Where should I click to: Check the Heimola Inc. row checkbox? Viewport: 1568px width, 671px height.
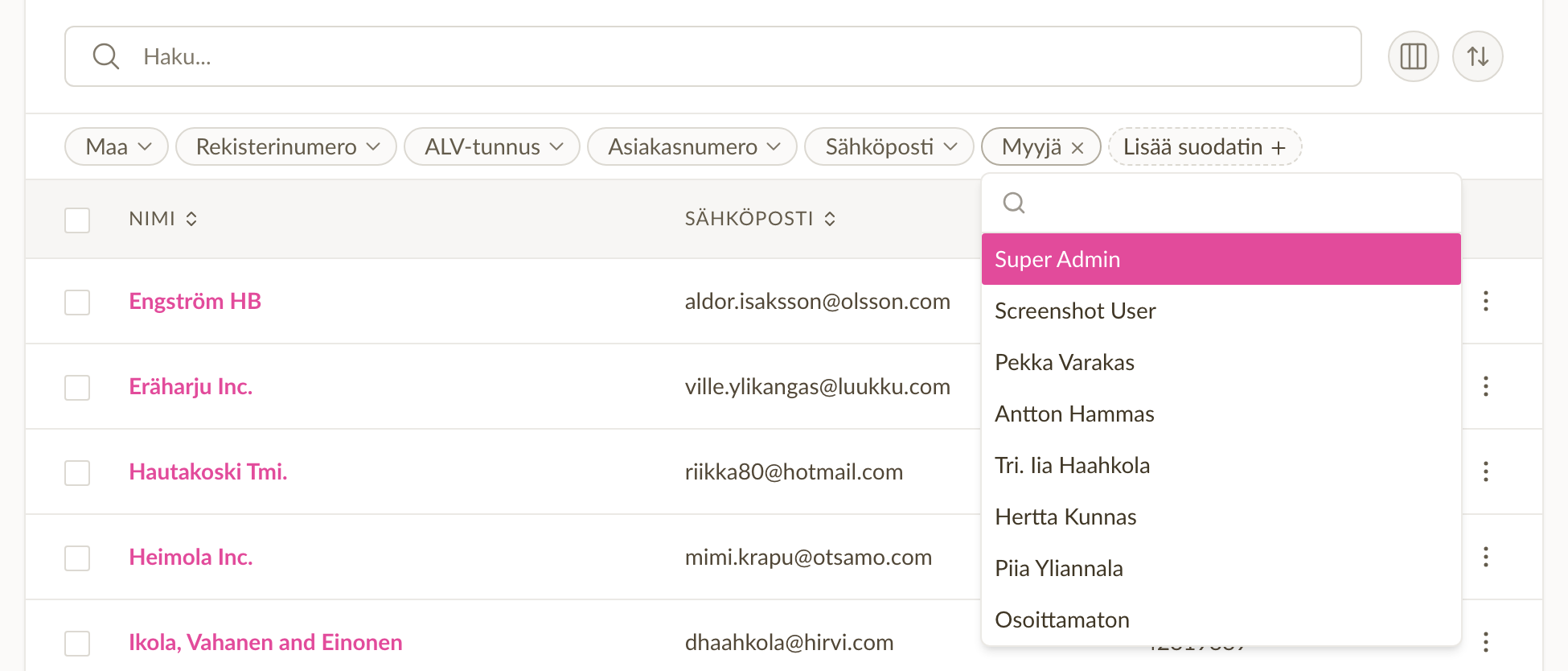pos(77,558)
